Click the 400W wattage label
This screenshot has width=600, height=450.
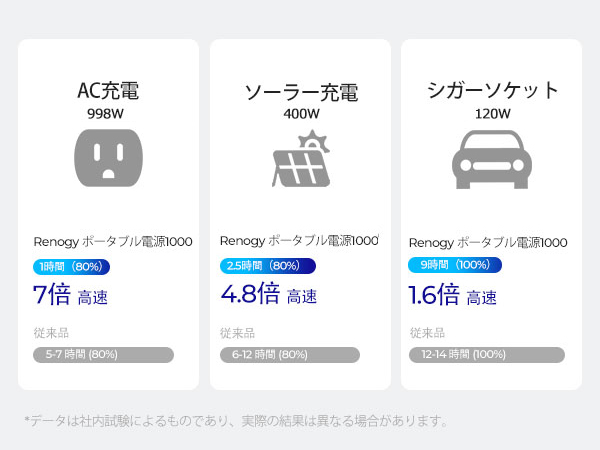tap(300, 114)
